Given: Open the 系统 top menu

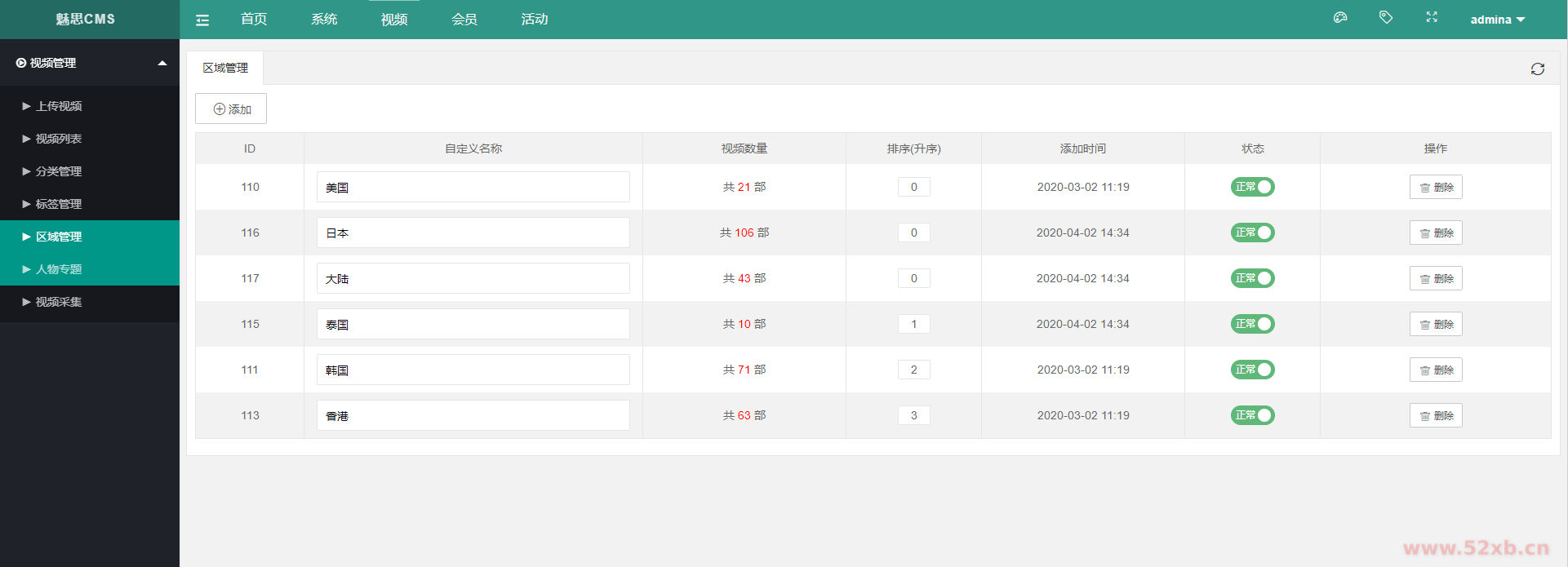Looking at the screenshot, I should point(324,20).
